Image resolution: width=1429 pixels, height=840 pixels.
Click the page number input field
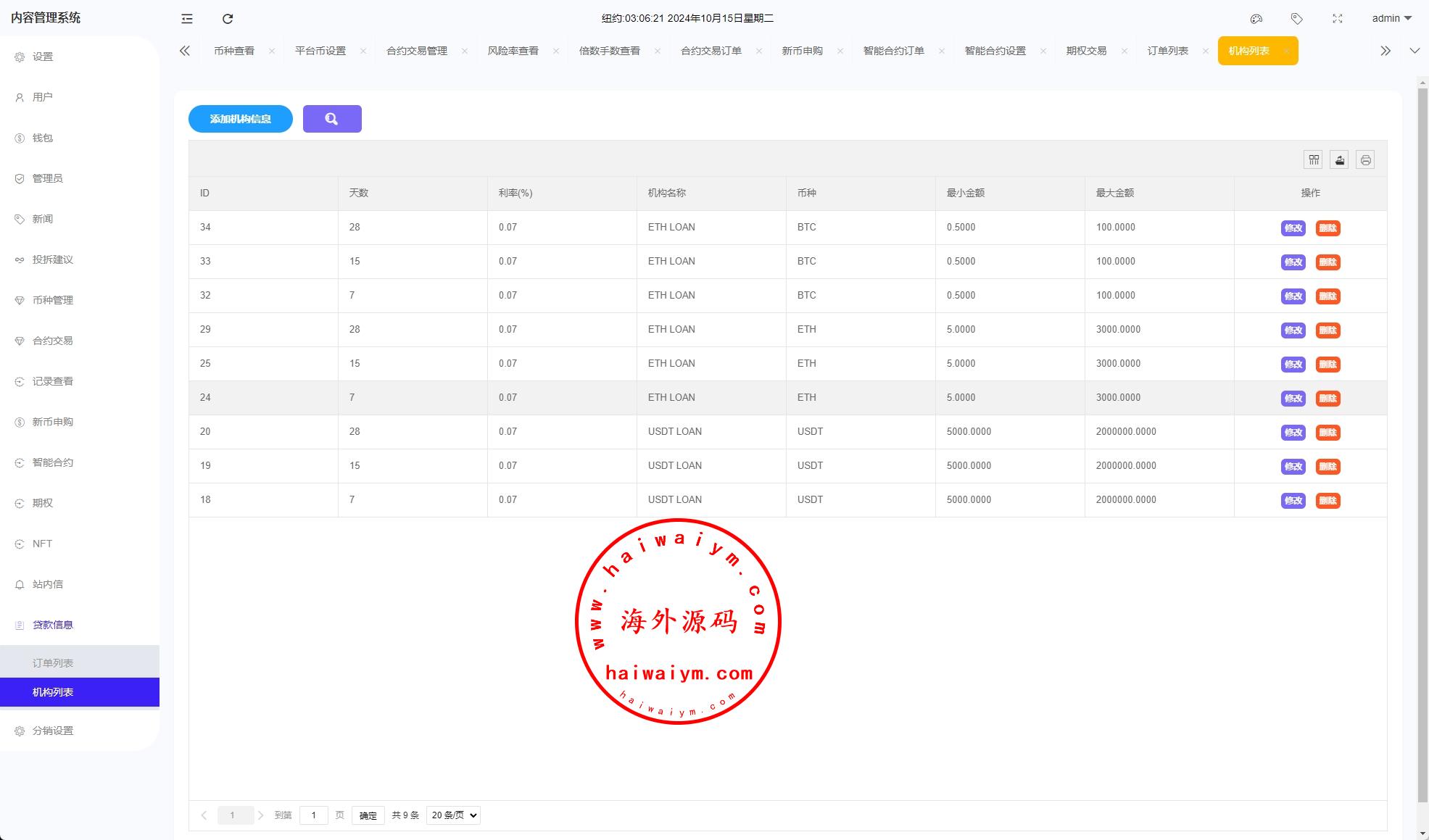coord(313,815)
